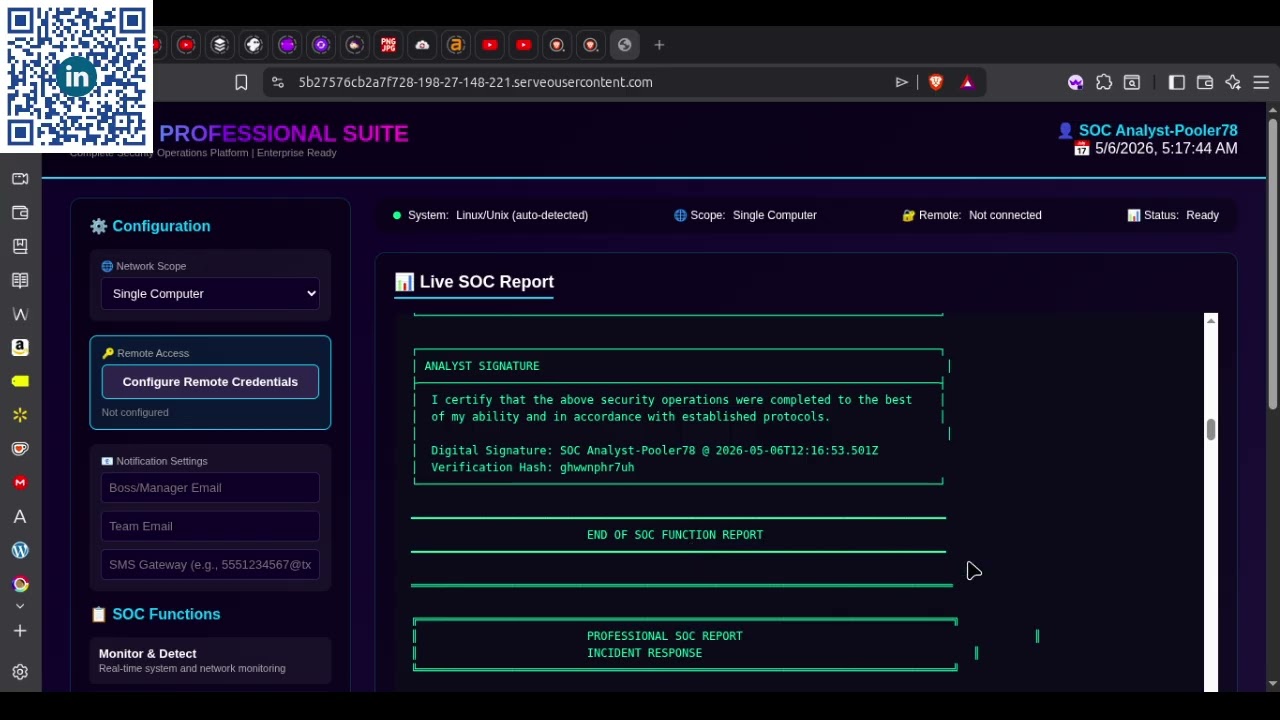Image resolution: width=1280 pixels, height=720 pixels.
Task: Open Brave Rewards triangle icon
Action: [967, 82]
